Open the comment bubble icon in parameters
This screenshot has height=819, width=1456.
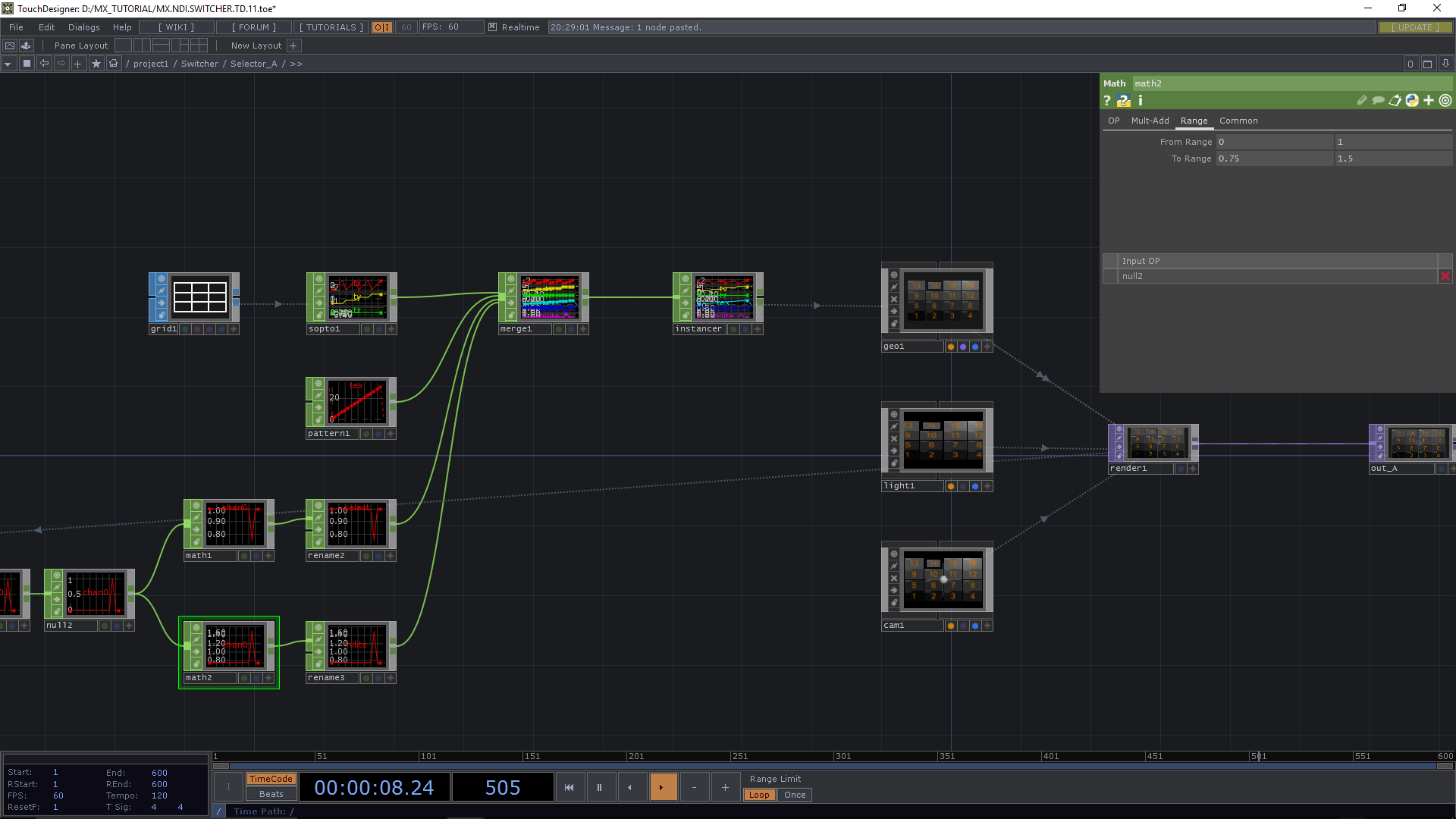1379,100
